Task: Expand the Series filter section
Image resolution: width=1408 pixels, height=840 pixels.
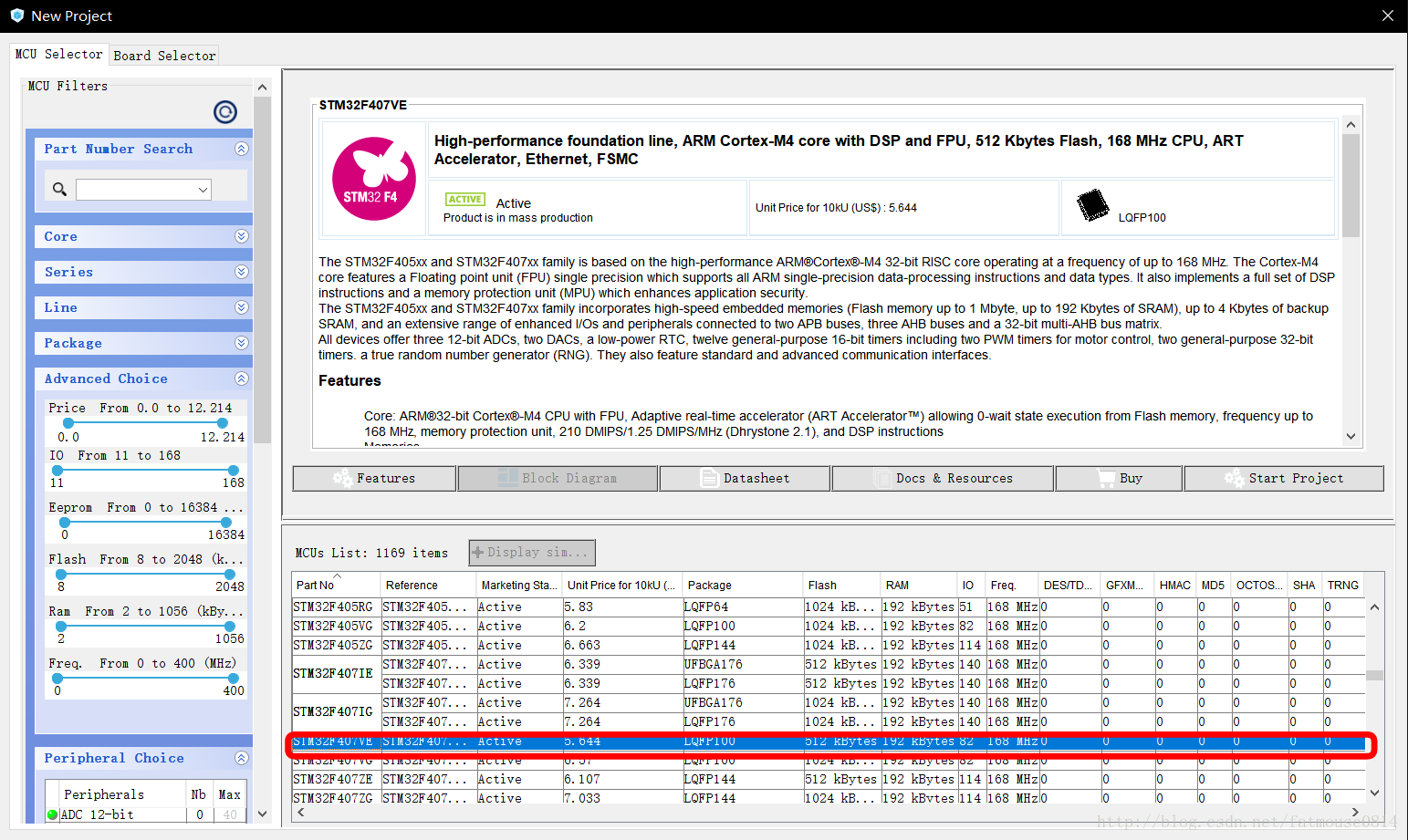Action: (241, 272)
